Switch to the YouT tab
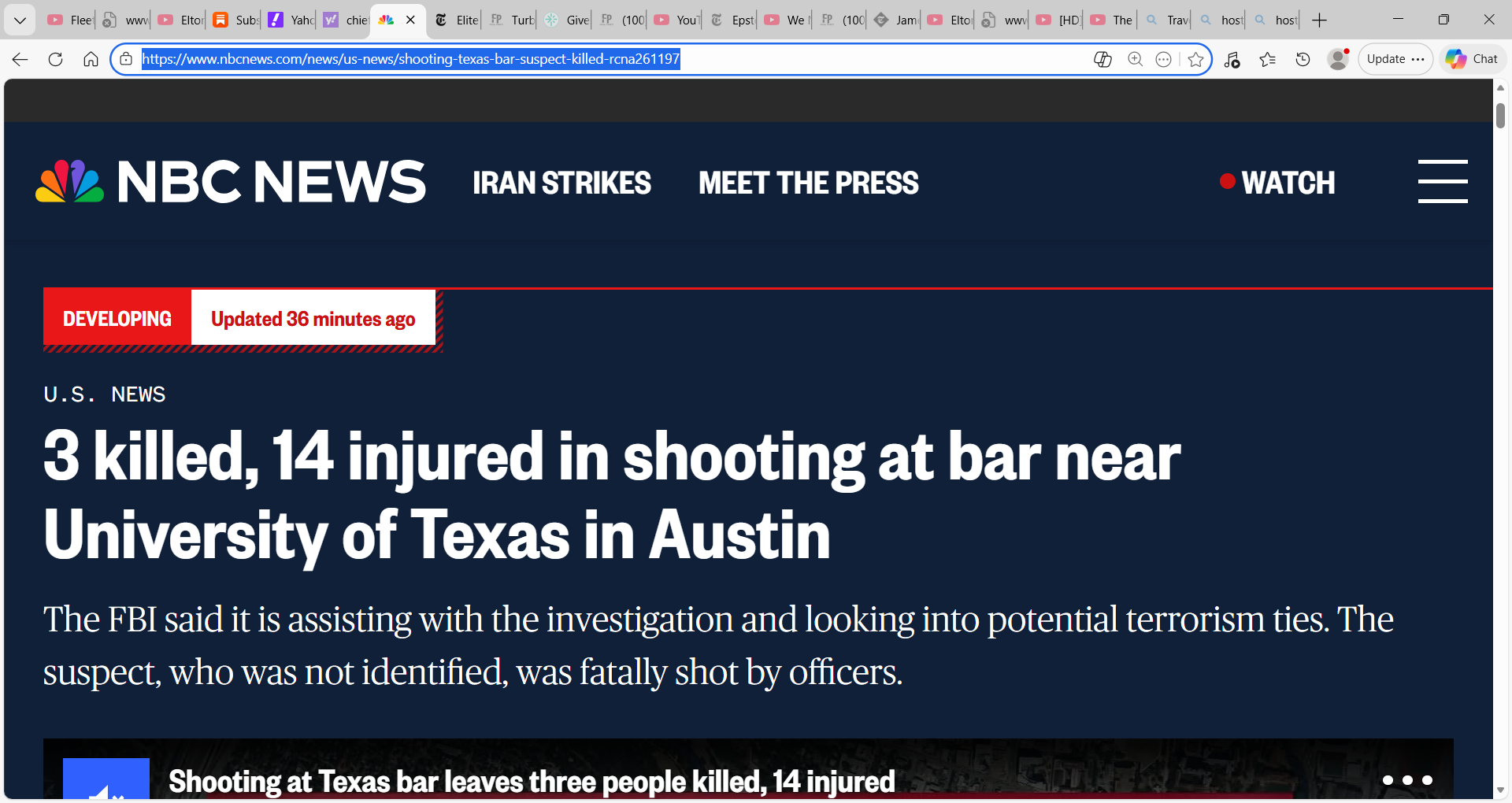The width and height of the screenshot is (1512, 803). point(676,20)
